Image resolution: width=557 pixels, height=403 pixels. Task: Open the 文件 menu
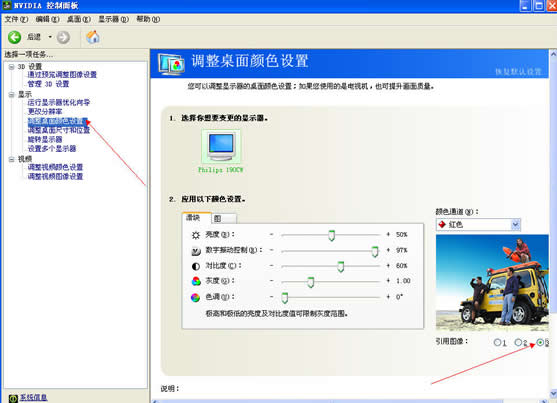pyautogui.click(x=16, y=19)
